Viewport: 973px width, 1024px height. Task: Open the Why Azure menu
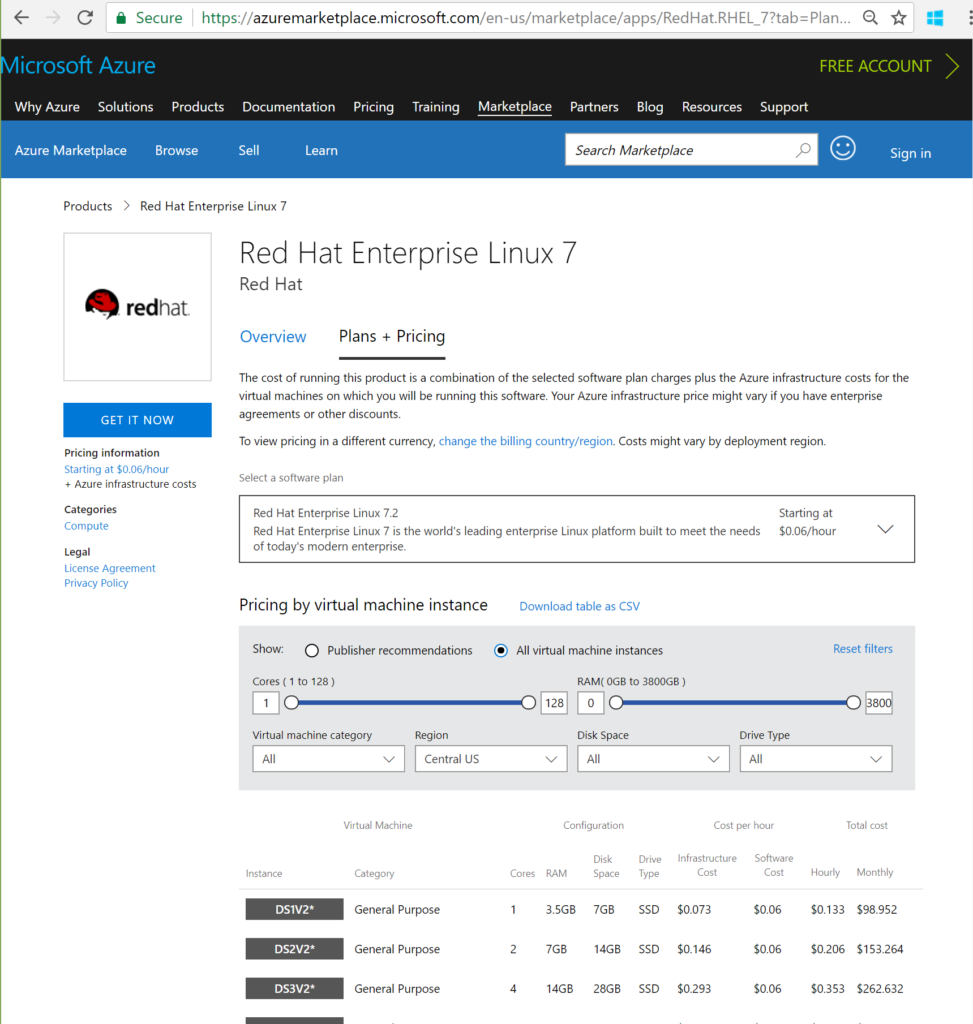(47, 107)
